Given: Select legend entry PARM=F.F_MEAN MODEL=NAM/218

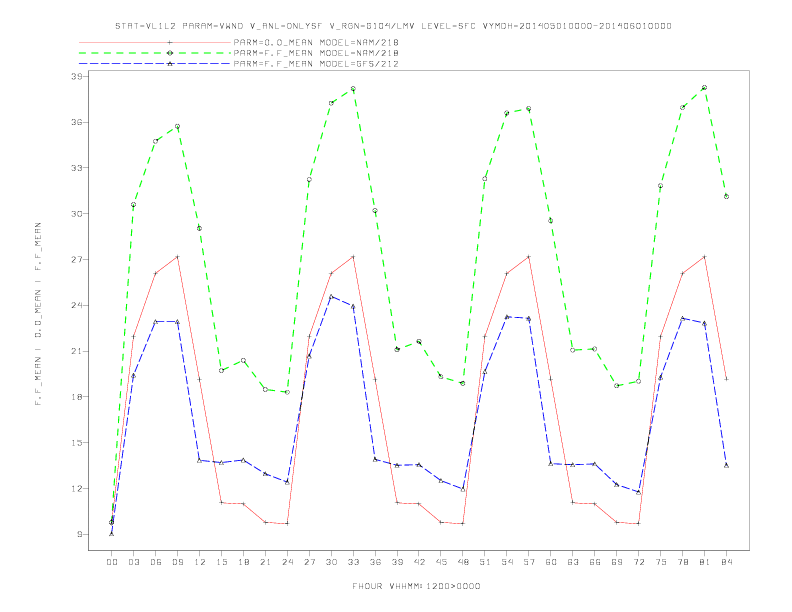Looking at the screenshot, I should coord(316,53).
